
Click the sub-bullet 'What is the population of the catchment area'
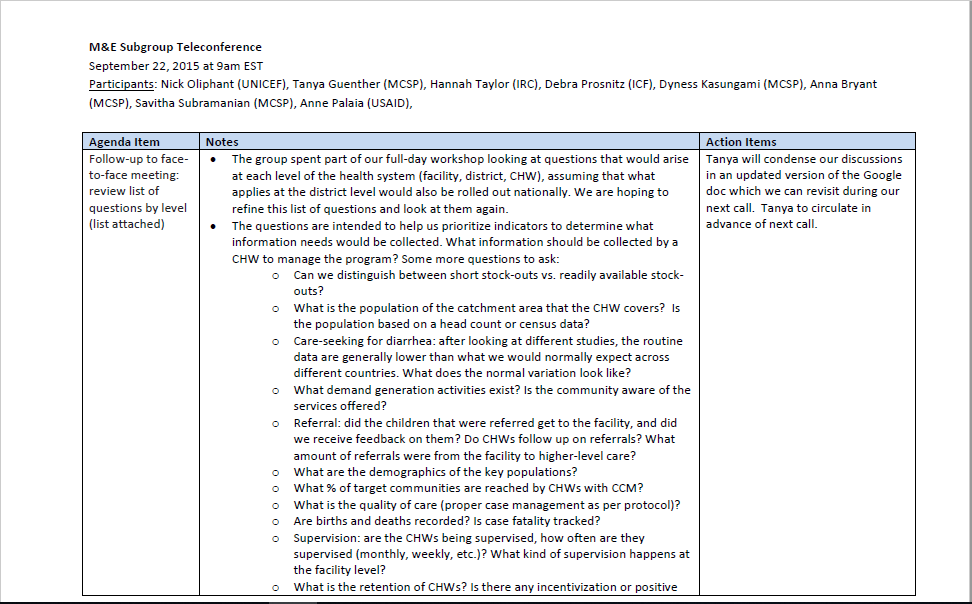(x=487, y=316)
